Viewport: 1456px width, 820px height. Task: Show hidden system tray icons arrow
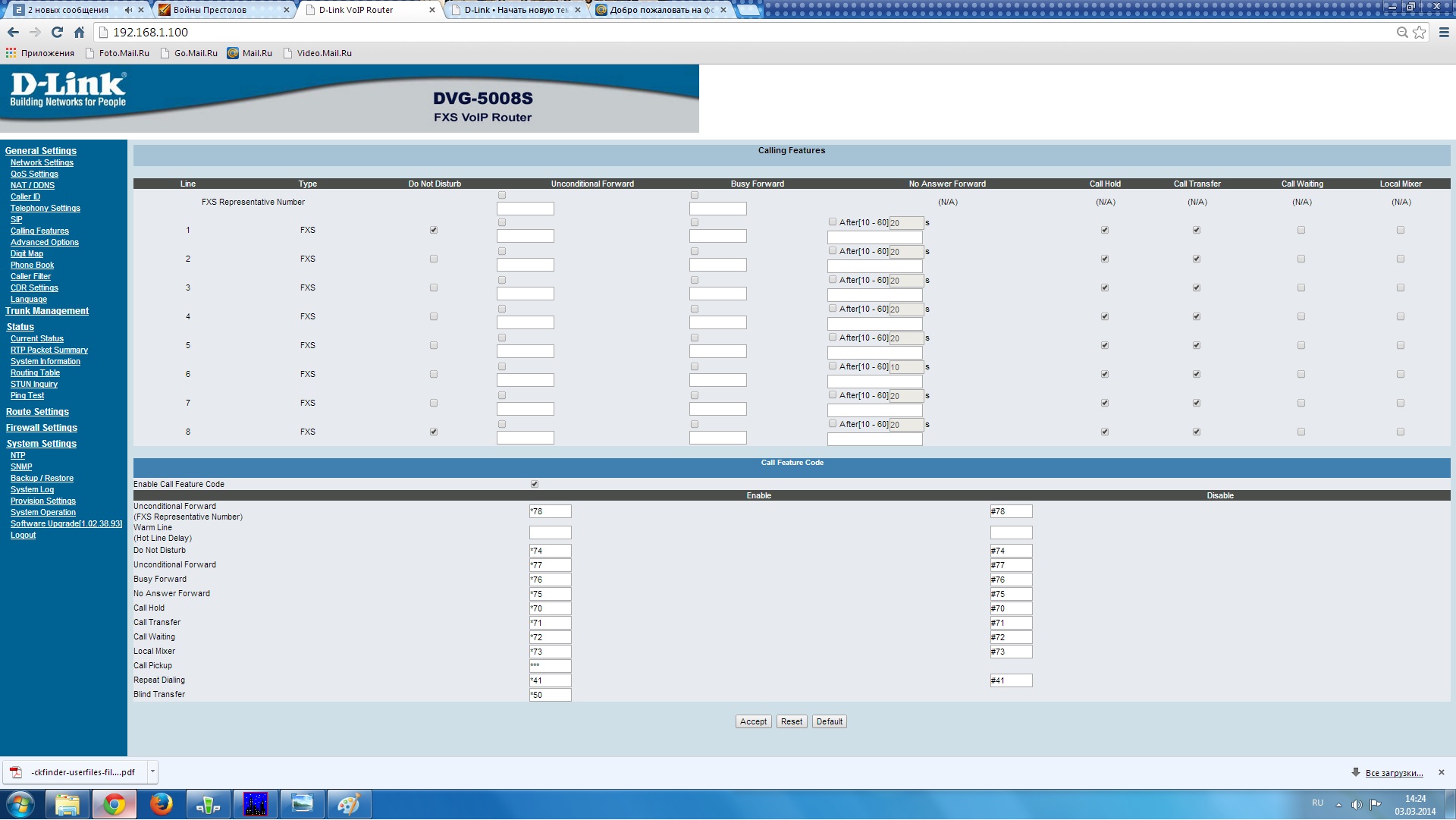[x=1338, y=804]
